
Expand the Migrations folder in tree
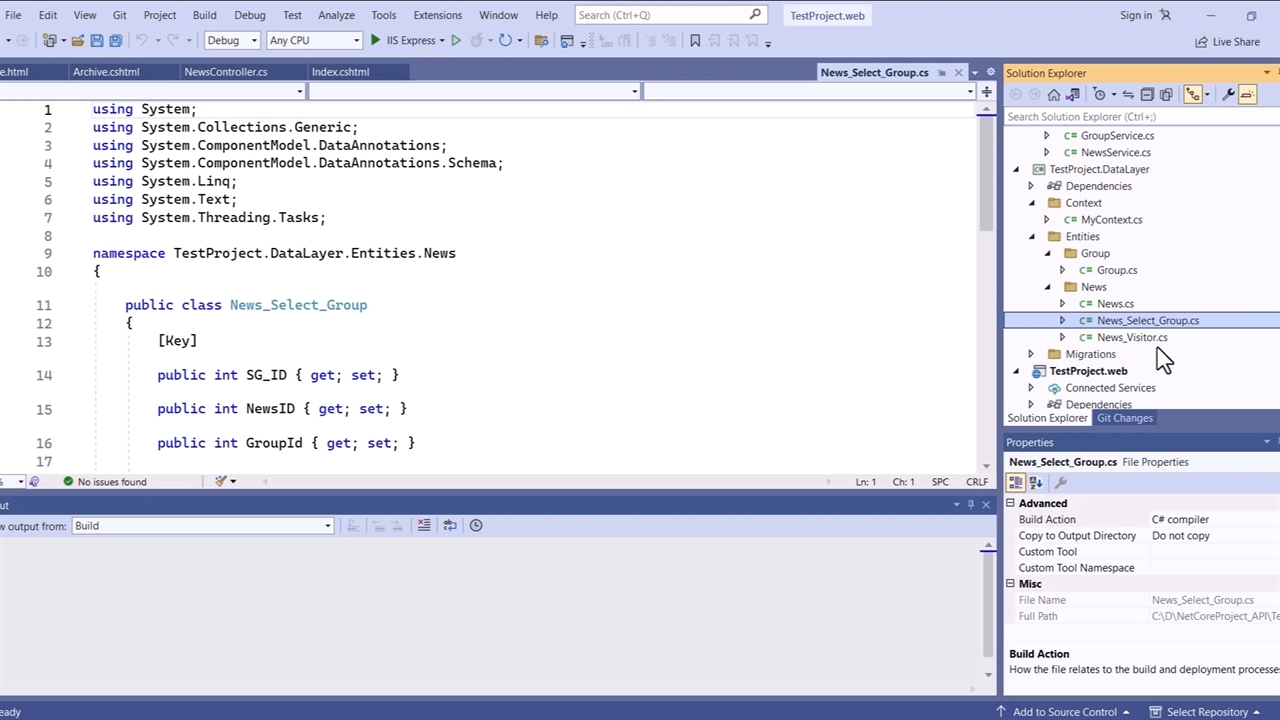(1031, 354)
